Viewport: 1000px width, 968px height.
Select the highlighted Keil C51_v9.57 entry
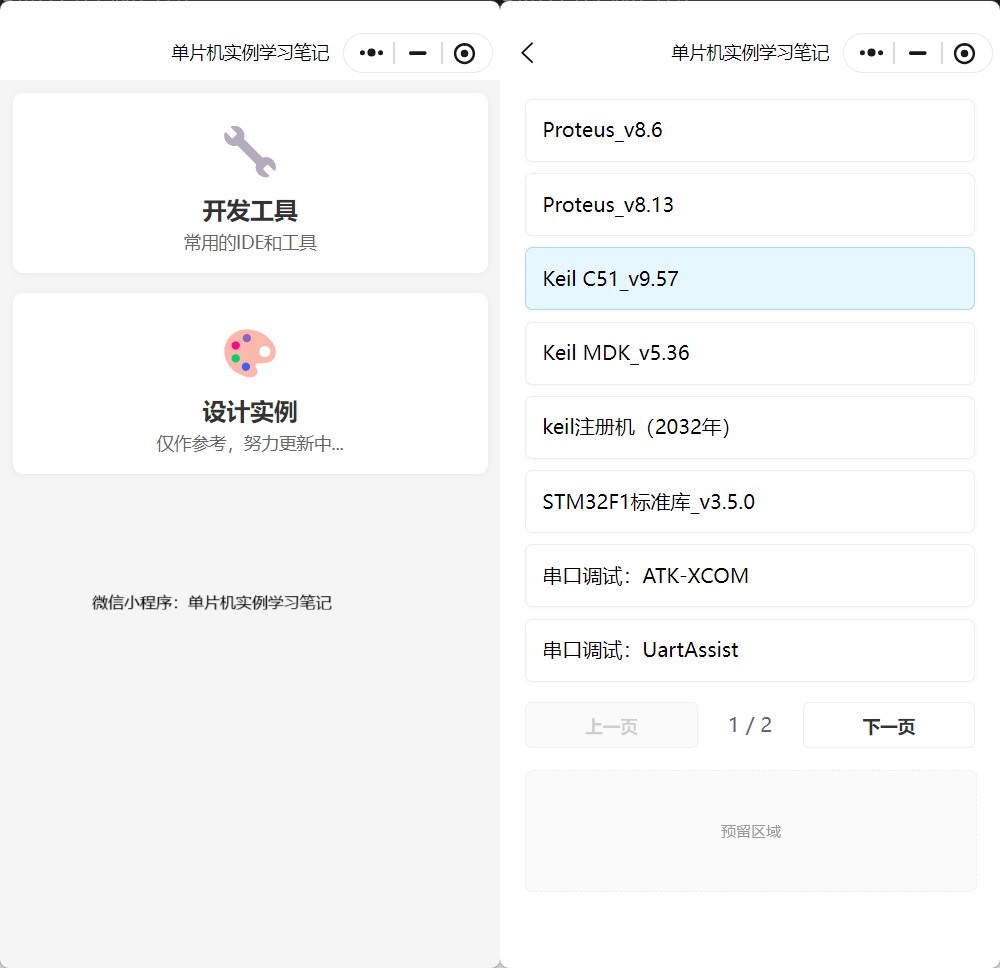tap(749, 279)
